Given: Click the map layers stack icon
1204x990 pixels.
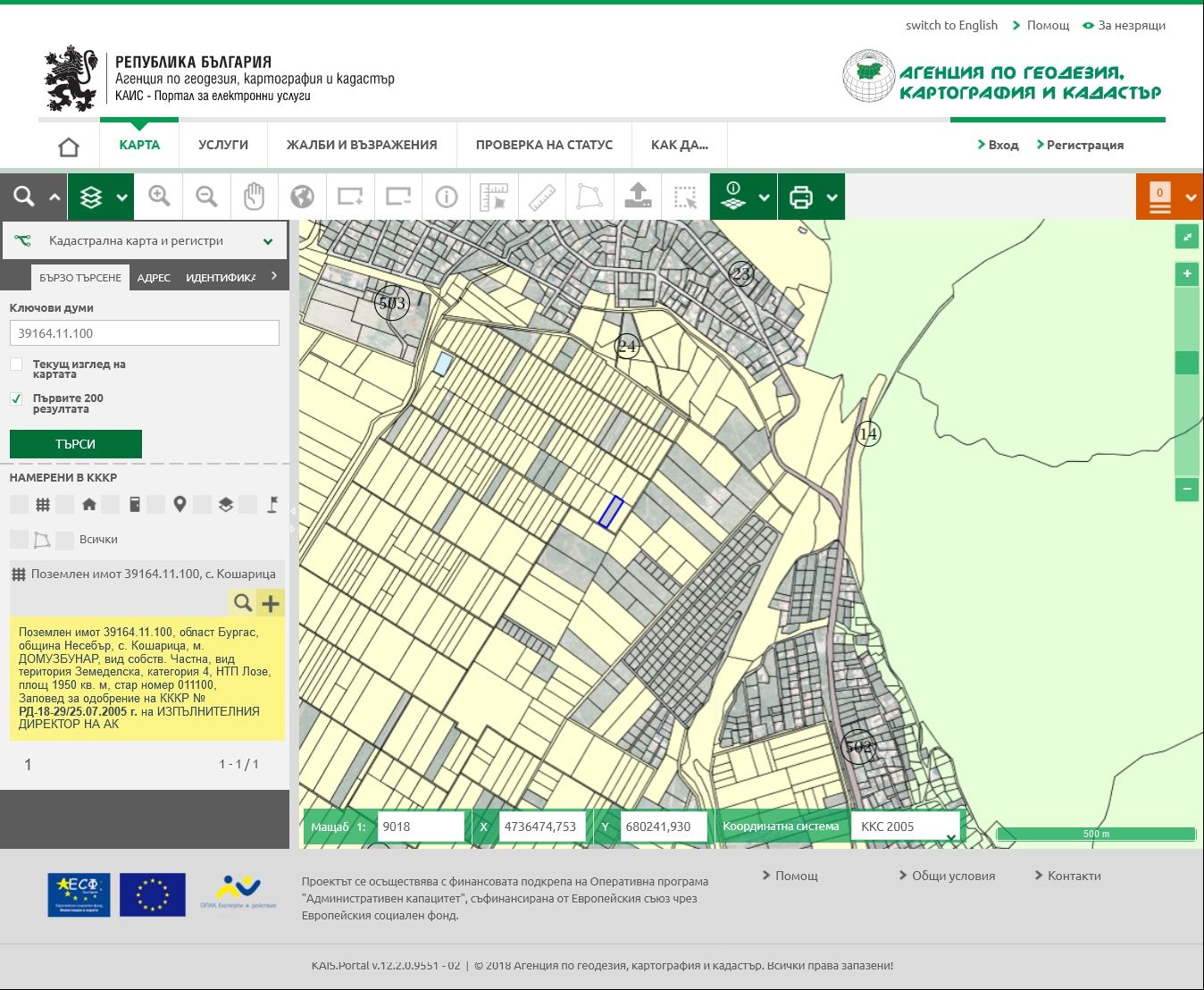Looking at the screenshot, I should 91,197.
